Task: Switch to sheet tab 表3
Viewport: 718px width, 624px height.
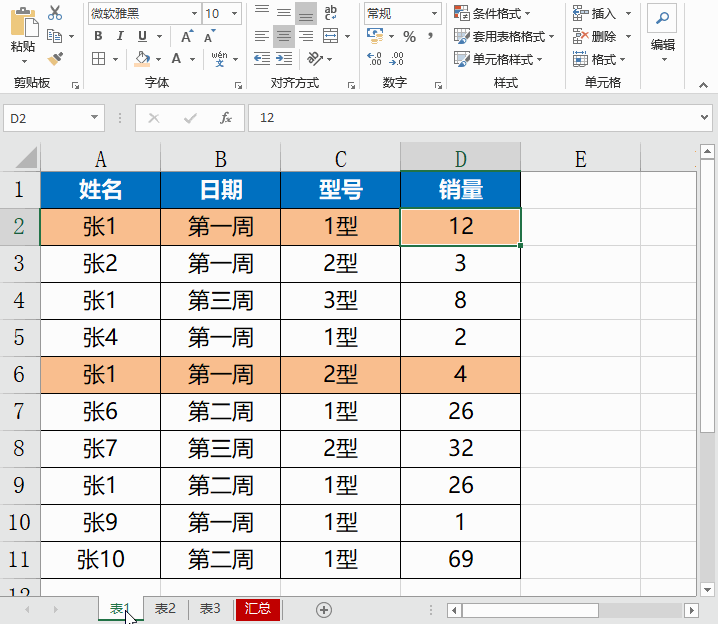Action: (x=210, y=608)
